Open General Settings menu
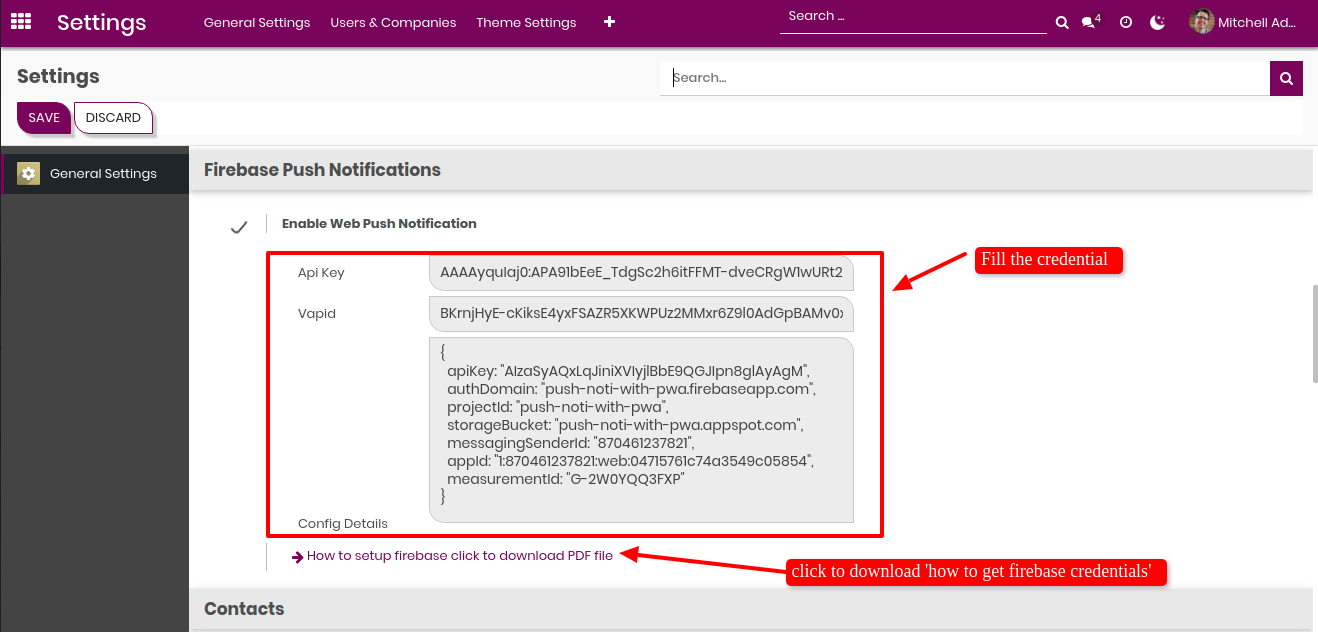 257,22
